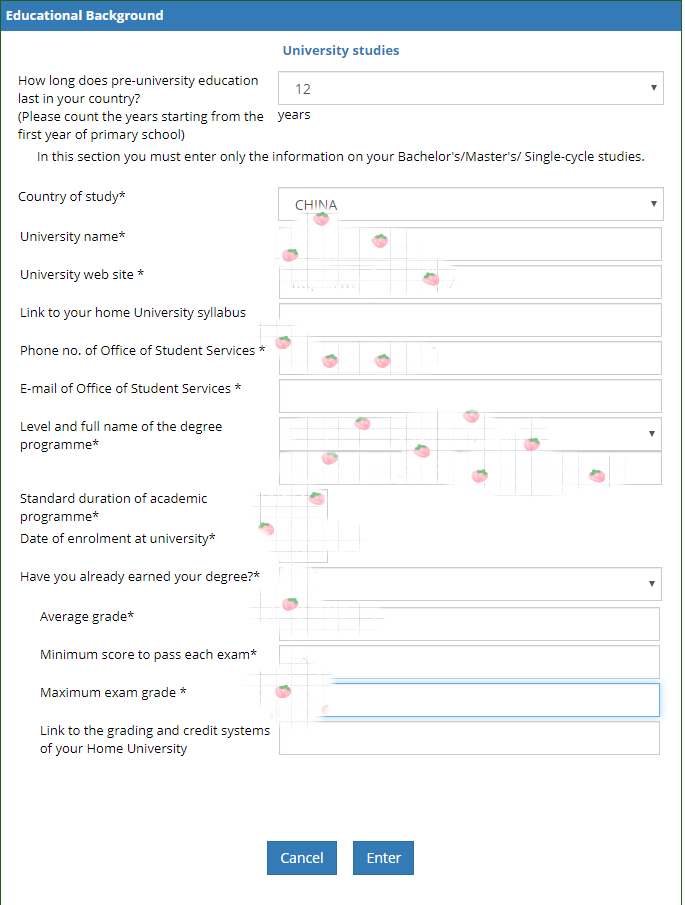Click the Date of enrolment field
685x905 pixels.
pyautogui.click(x=302, y=541)
